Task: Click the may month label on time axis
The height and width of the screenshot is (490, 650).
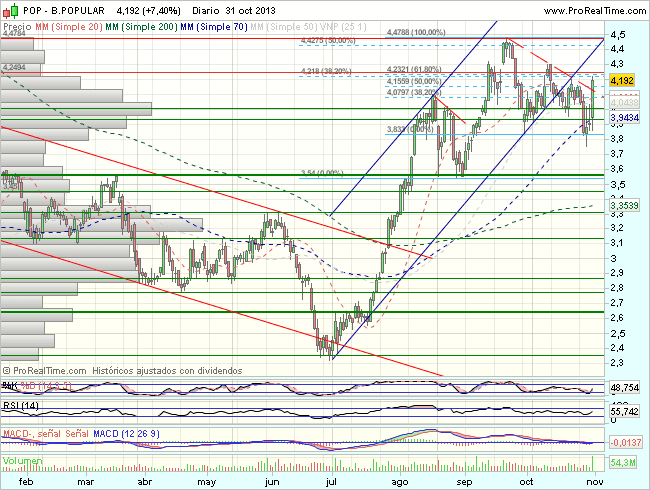Action: point(206,482)
